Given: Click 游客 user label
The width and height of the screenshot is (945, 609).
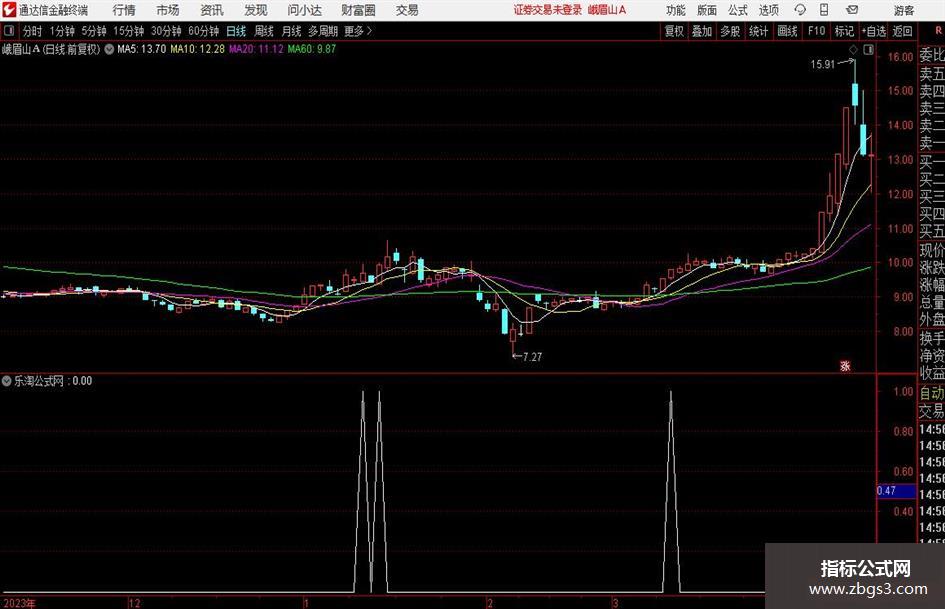Looking at the screenshot, I should (904, 10).
